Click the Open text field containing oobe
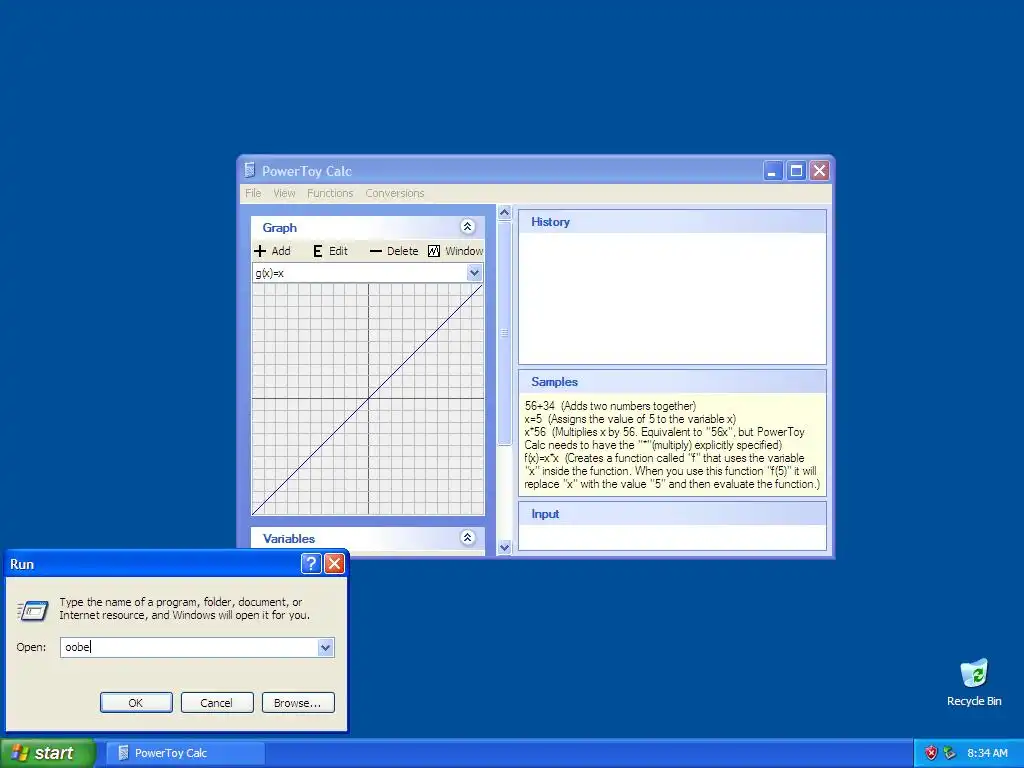 pyautogui.click(x=189, y=647)
